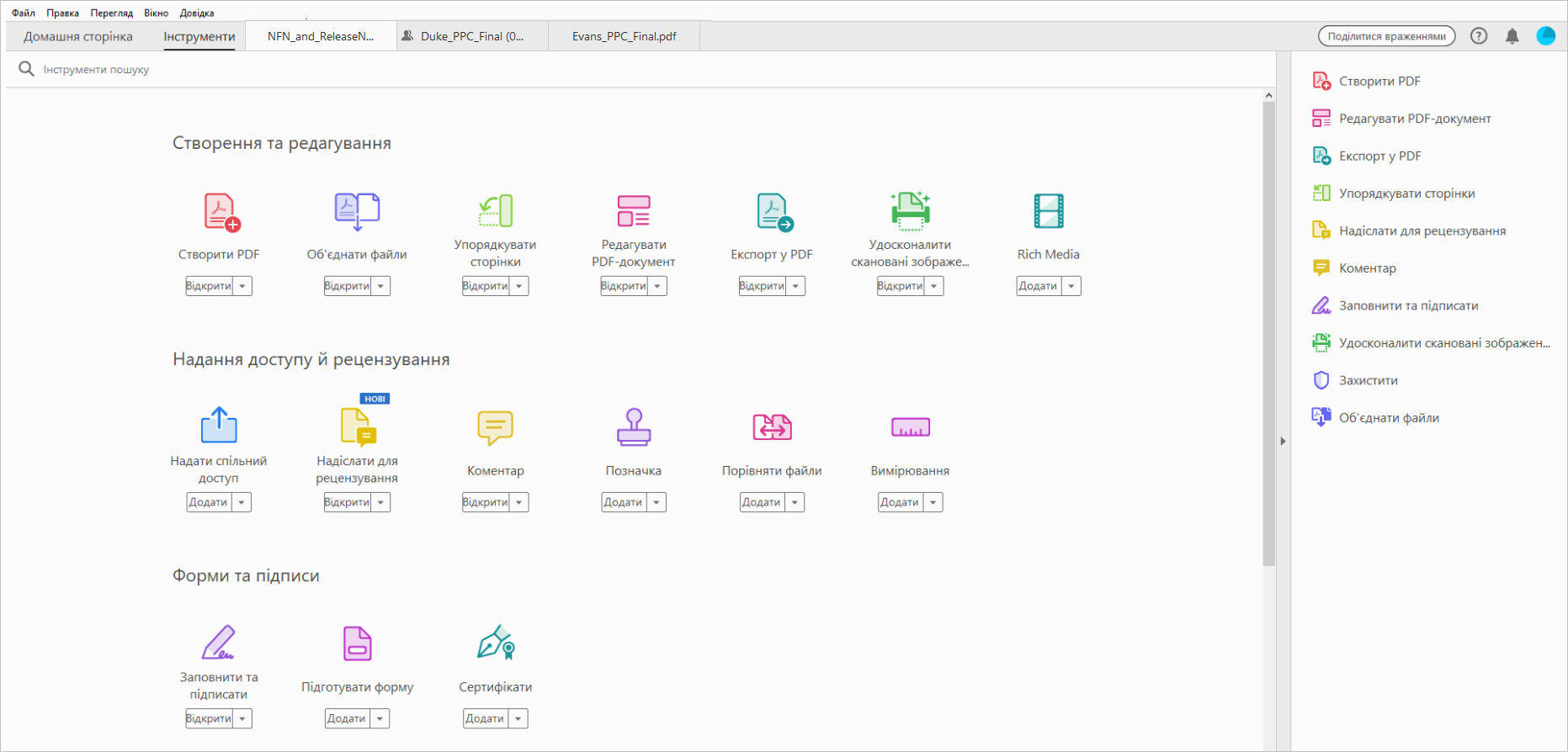
Task: Switch to the Інструменти tab
Action: tap(199, 36)
